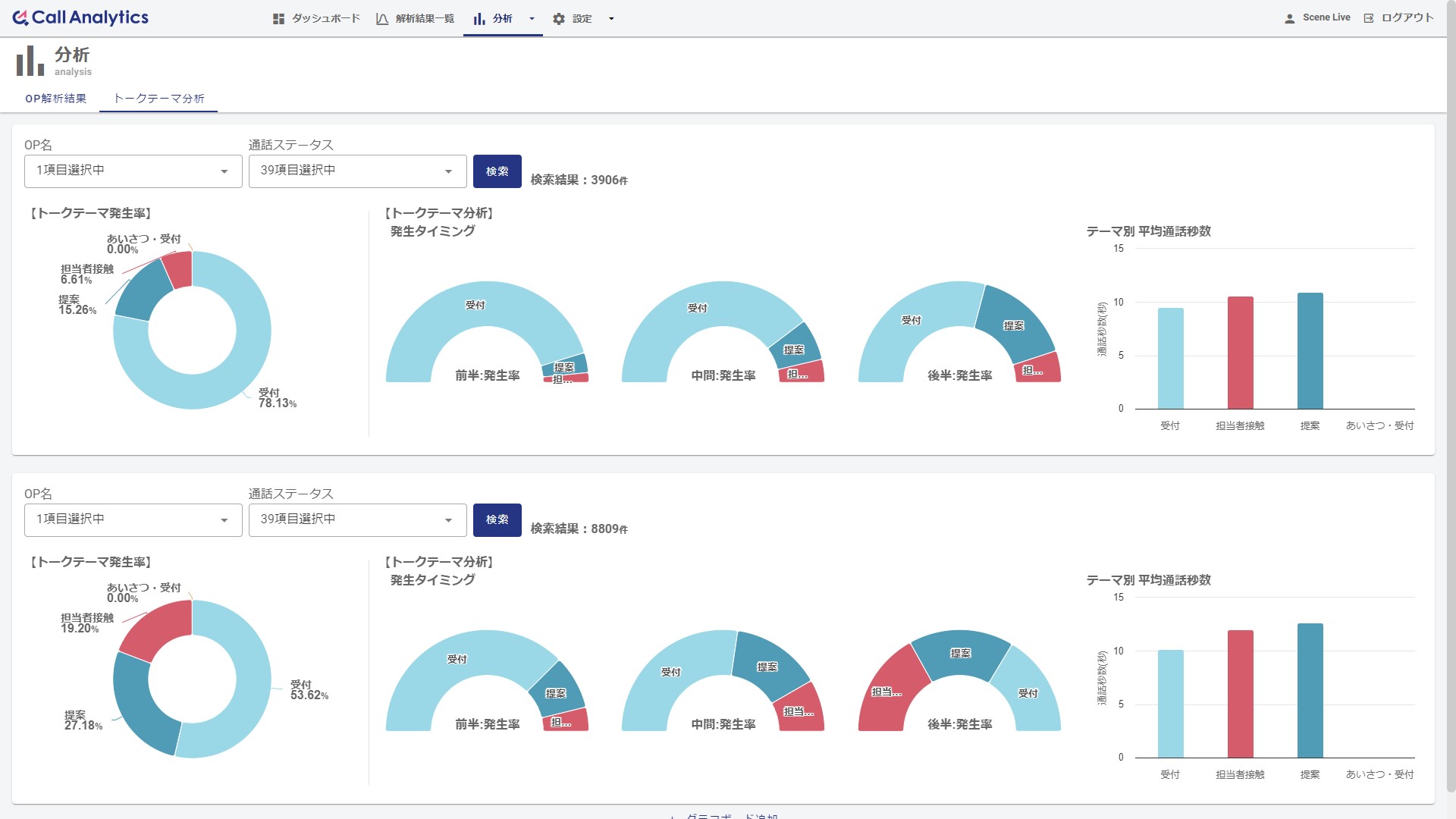This screenshot has width=1456, height=819.
Task: Open the second panel's OP名 dropdown
Action: point(133,520)
